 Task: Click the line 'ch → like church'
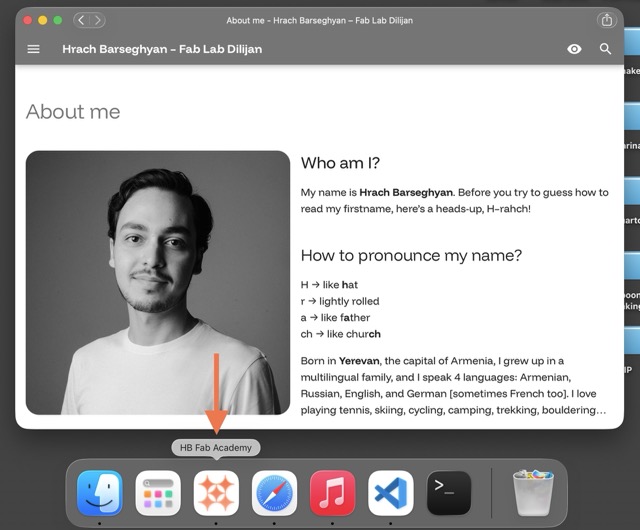(x=340, y=334)
